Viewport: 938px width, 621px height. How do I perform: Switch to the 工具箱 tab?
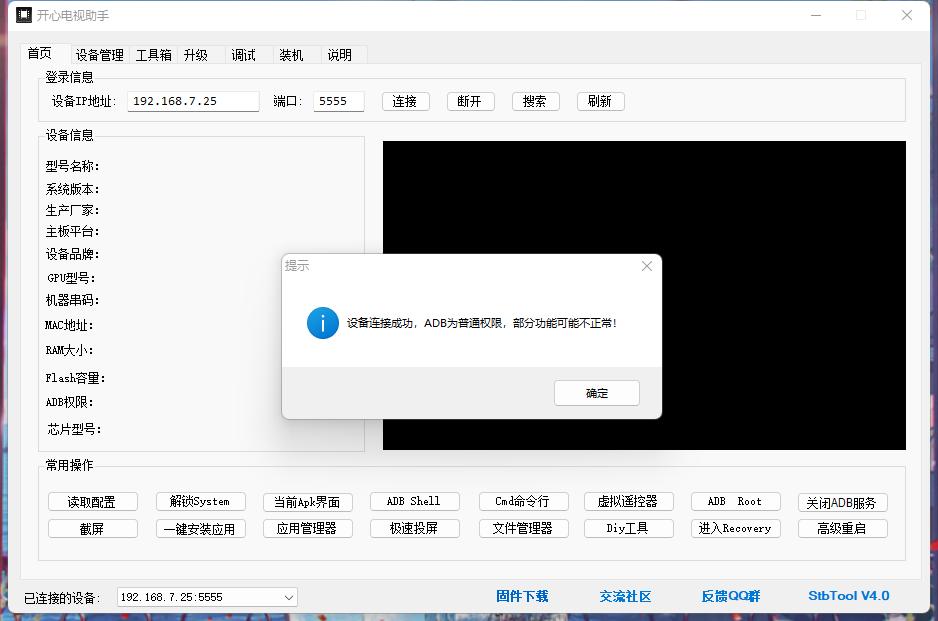tap(152, 55)
